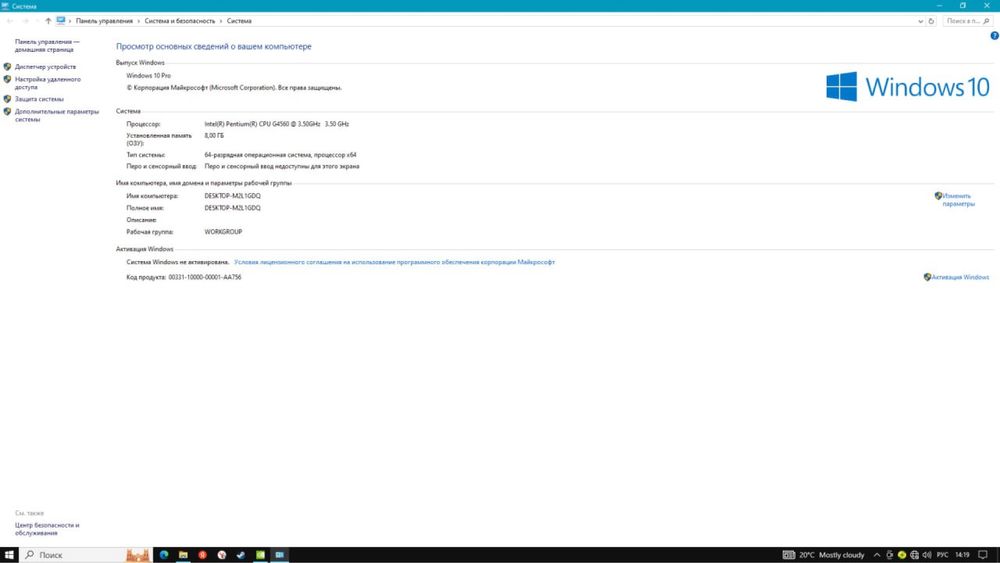Open the weather widget showing Mostly cloudy
Viewport: 1000px width, 563px height.
point(823,555)
